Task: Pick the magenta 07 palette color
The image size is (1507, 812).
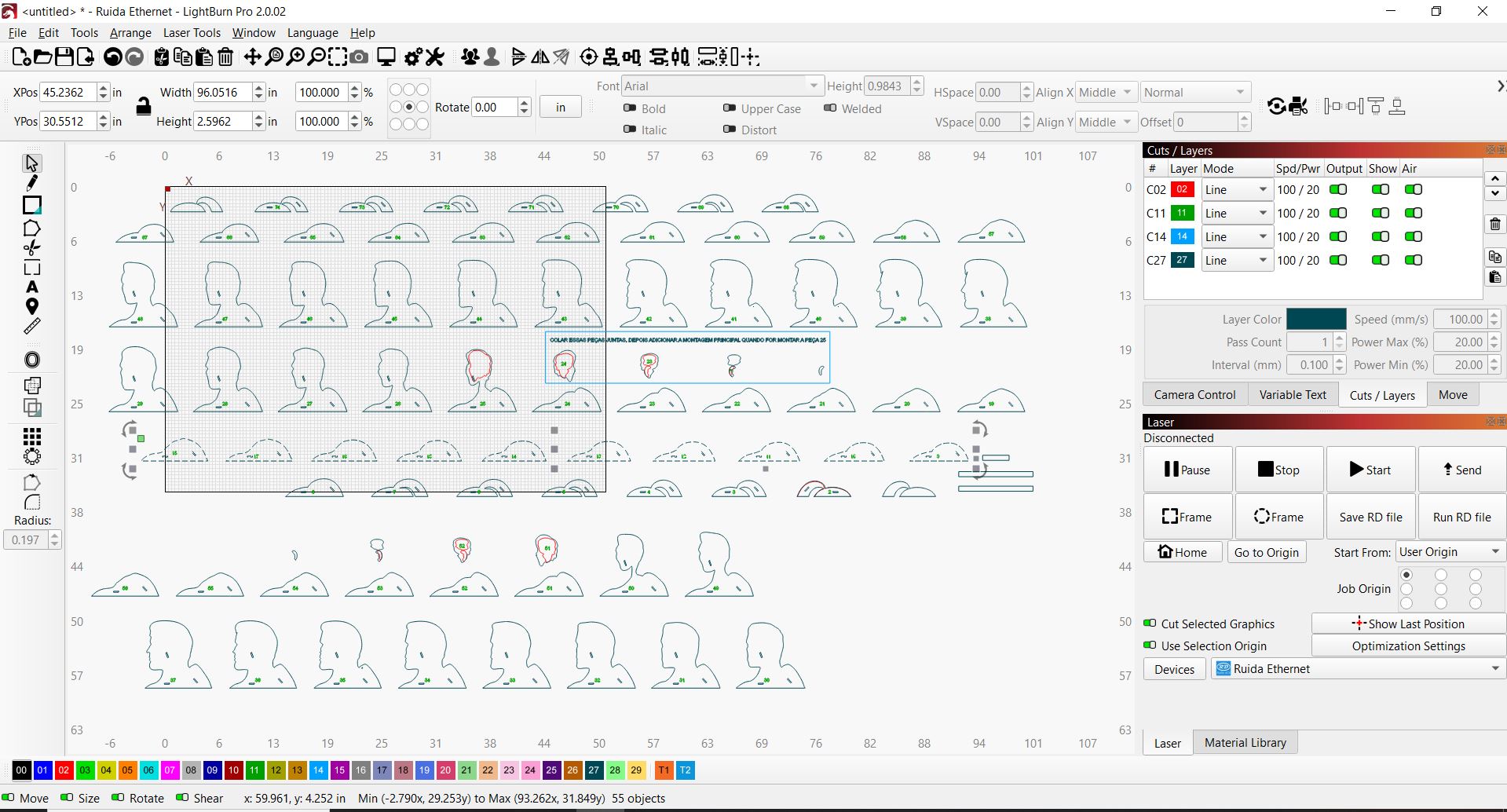Action: coord(170,770)
